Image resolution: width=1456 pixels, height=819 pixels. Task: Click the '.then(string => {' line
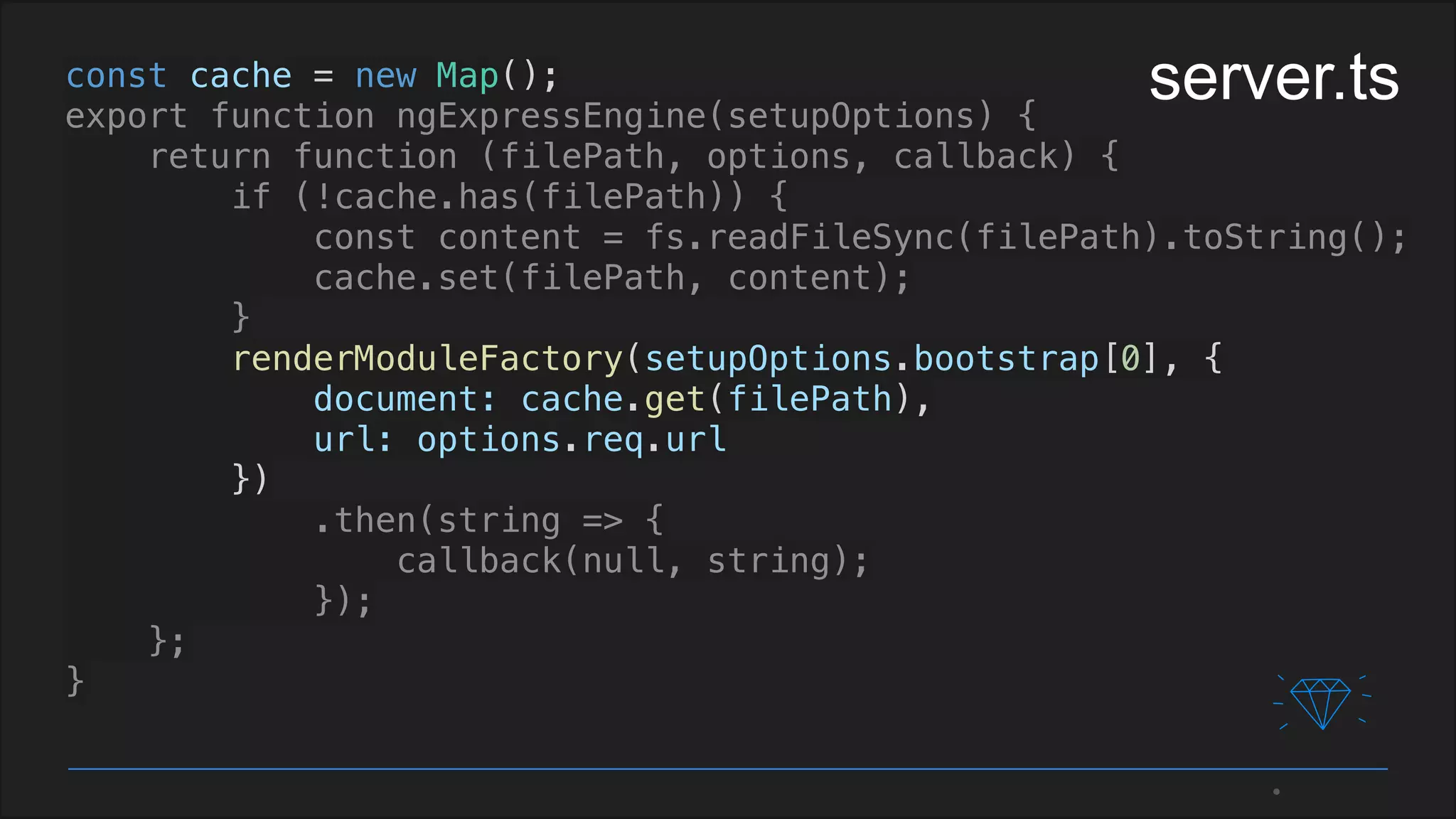[x=489, y=520]
